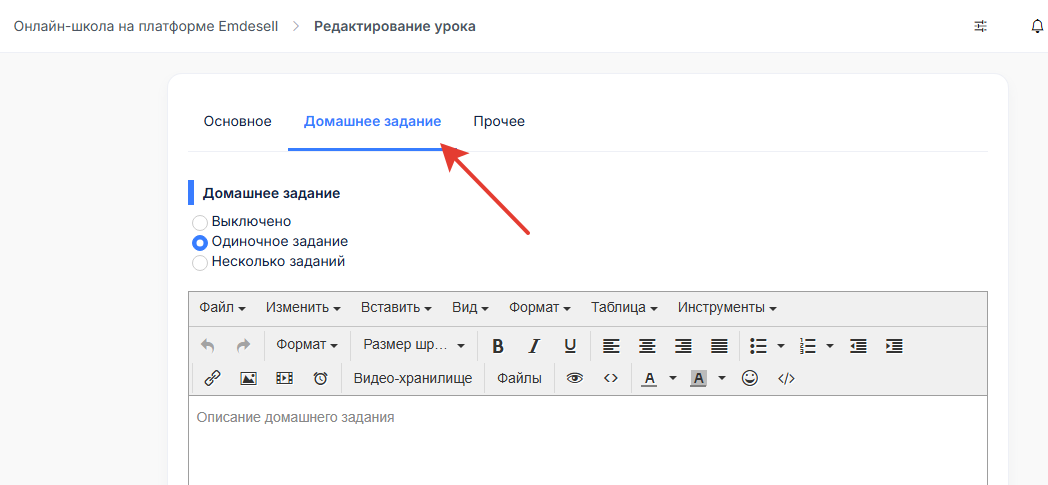The width and height of the screenshot is (1048, 485).
Task: Select the Выключено radio option
Action: click(x=200, y=223)
